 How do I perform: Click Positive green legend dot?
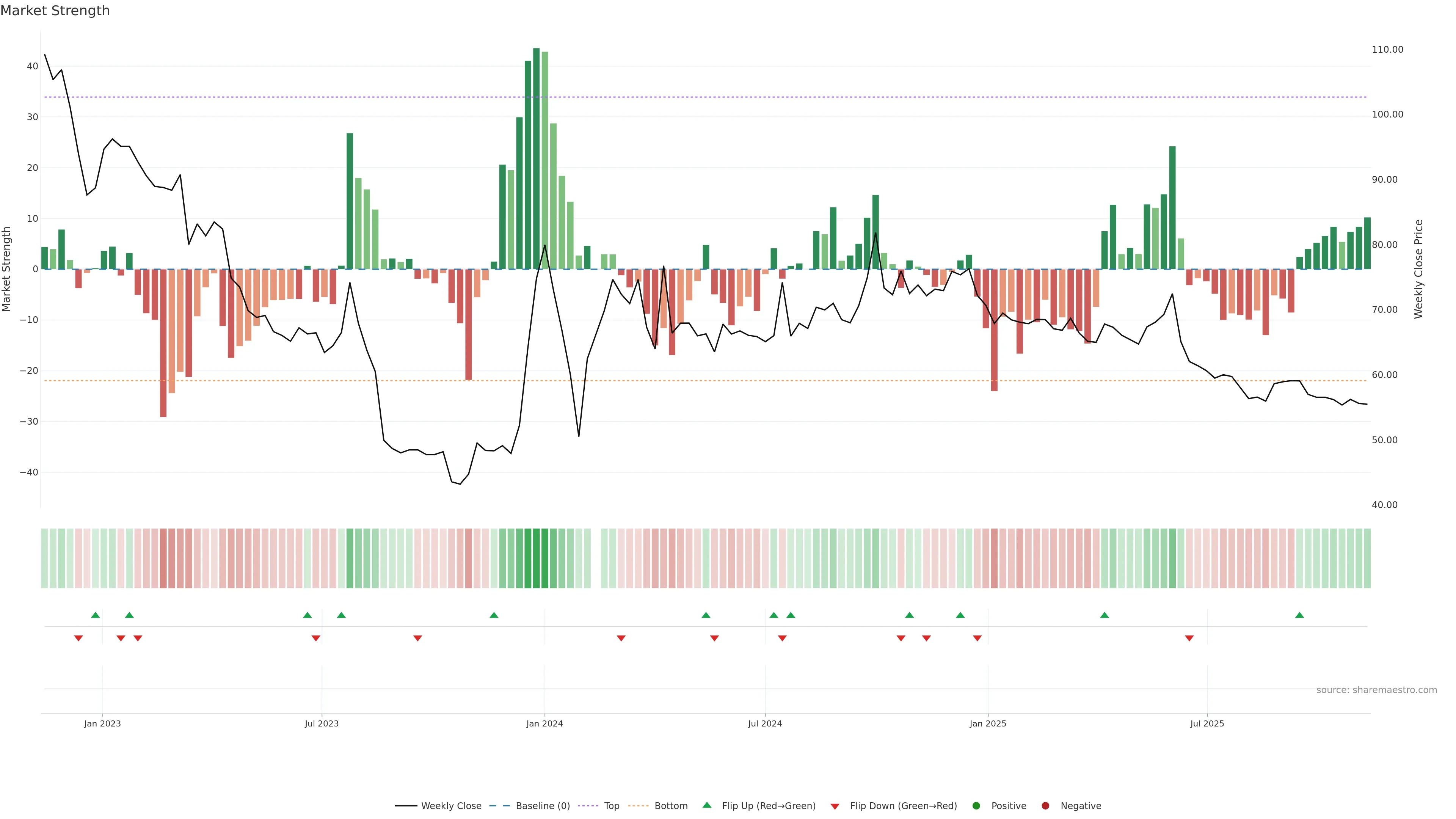tap(976, 805)
